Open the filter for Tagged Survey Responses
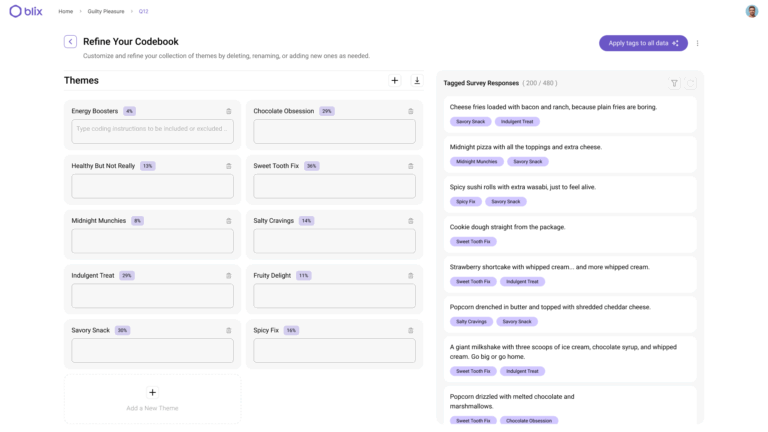768x432 pixels. click(674, 83)
